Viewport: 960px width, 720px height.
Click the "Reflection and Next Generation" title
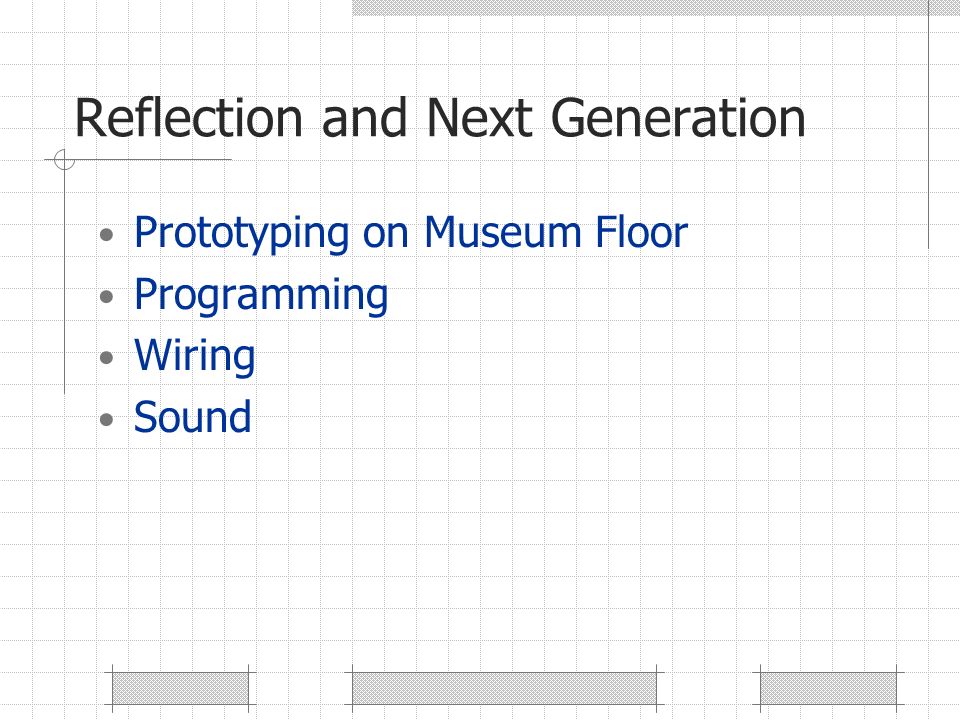440,118
